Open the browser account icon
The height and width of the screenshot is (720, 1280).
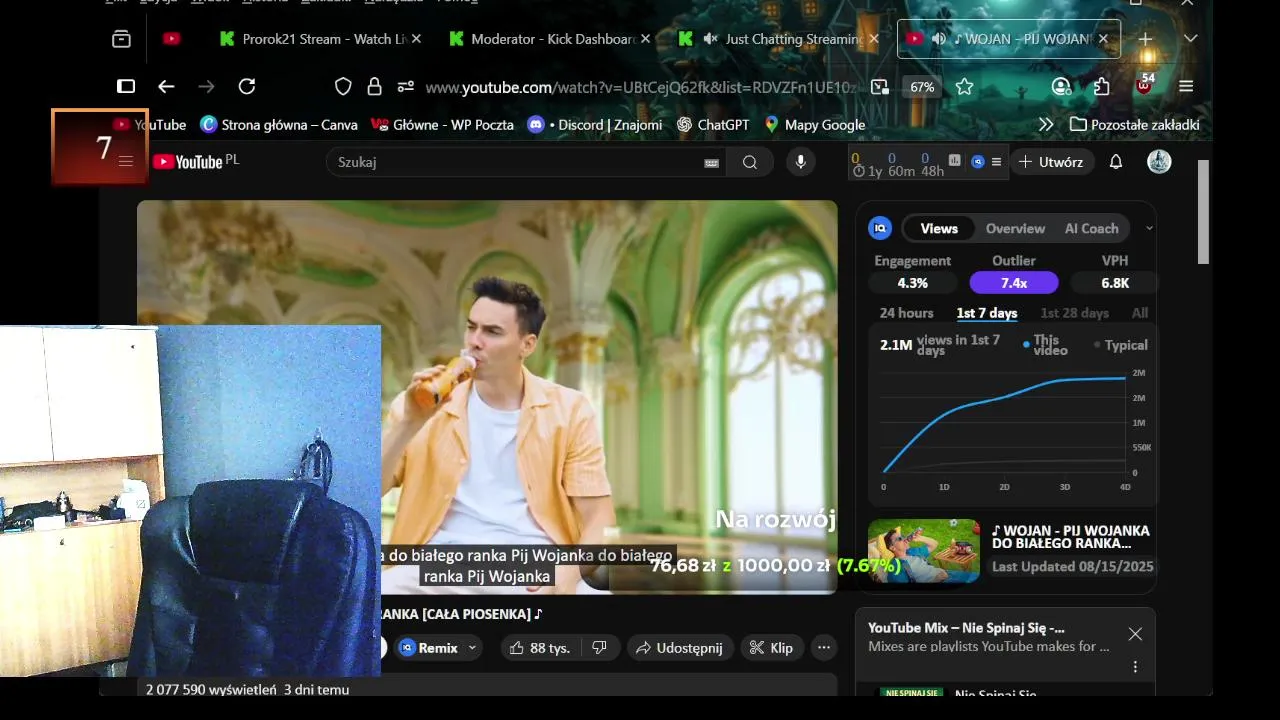click(x=1061, y=87)
